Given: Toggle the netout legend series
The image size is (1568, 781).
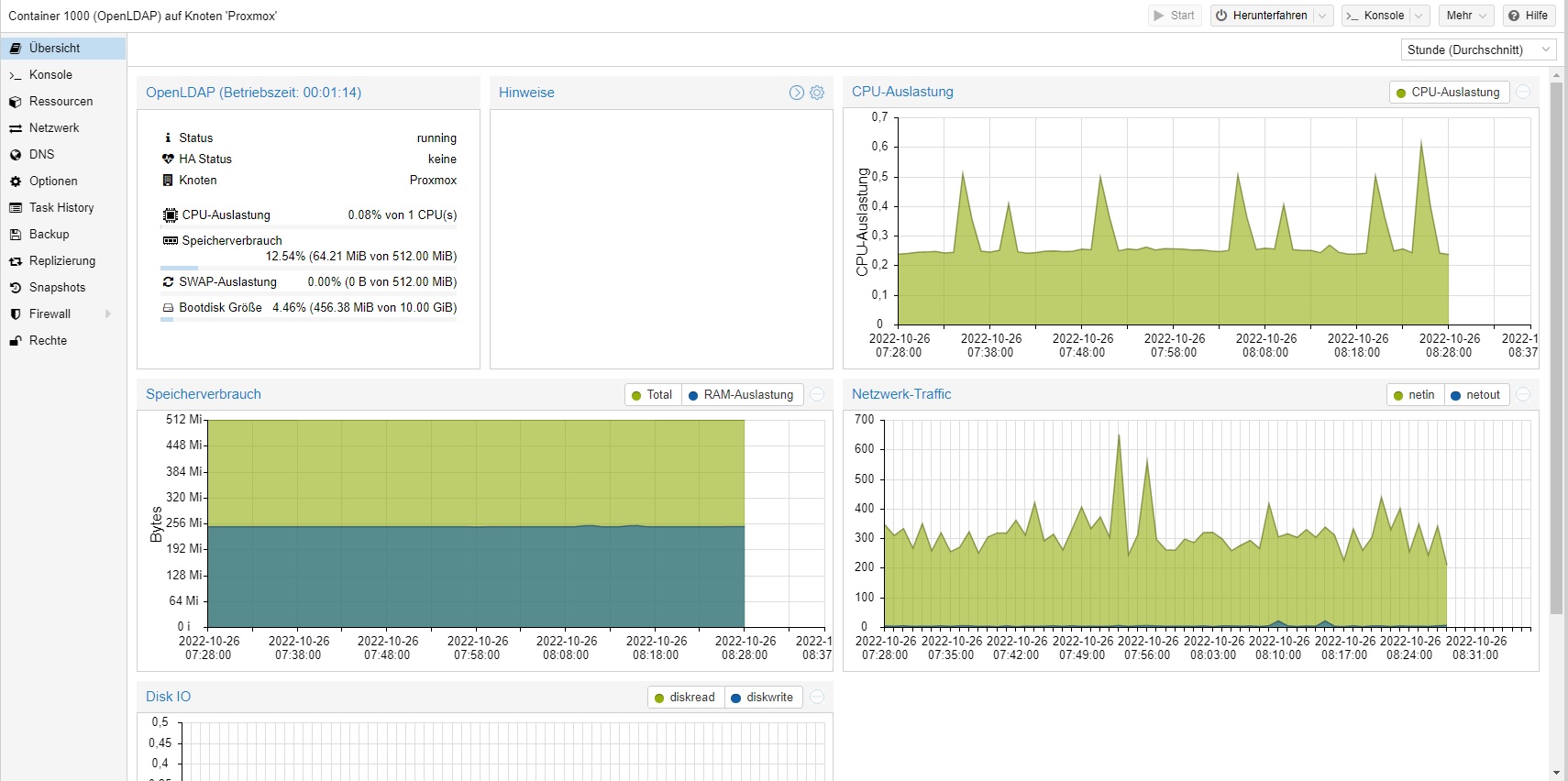Looking at the screenshot, I should 1476,394.
